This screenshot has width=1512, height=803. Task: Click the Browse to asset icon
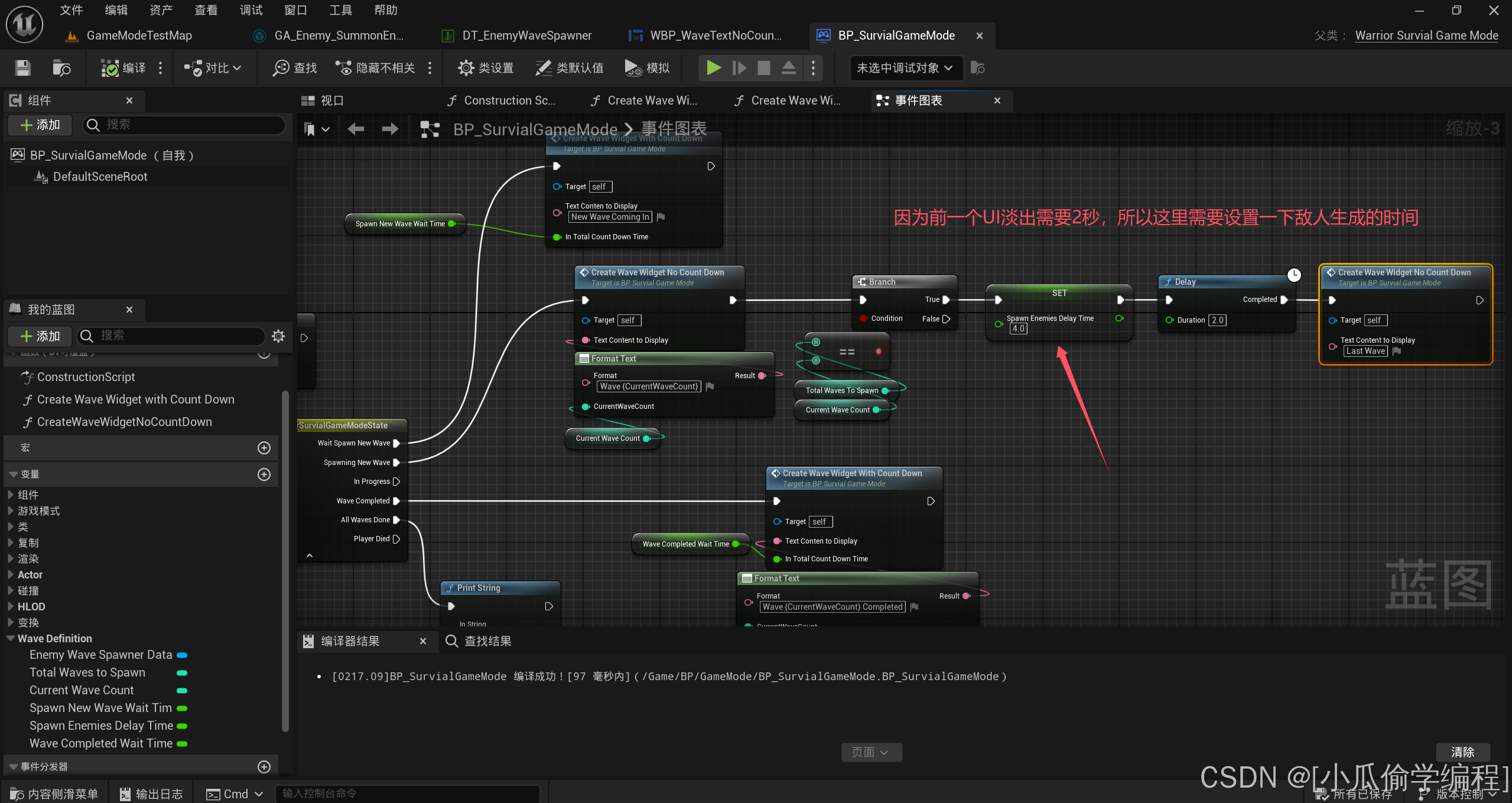click(61, 68)
